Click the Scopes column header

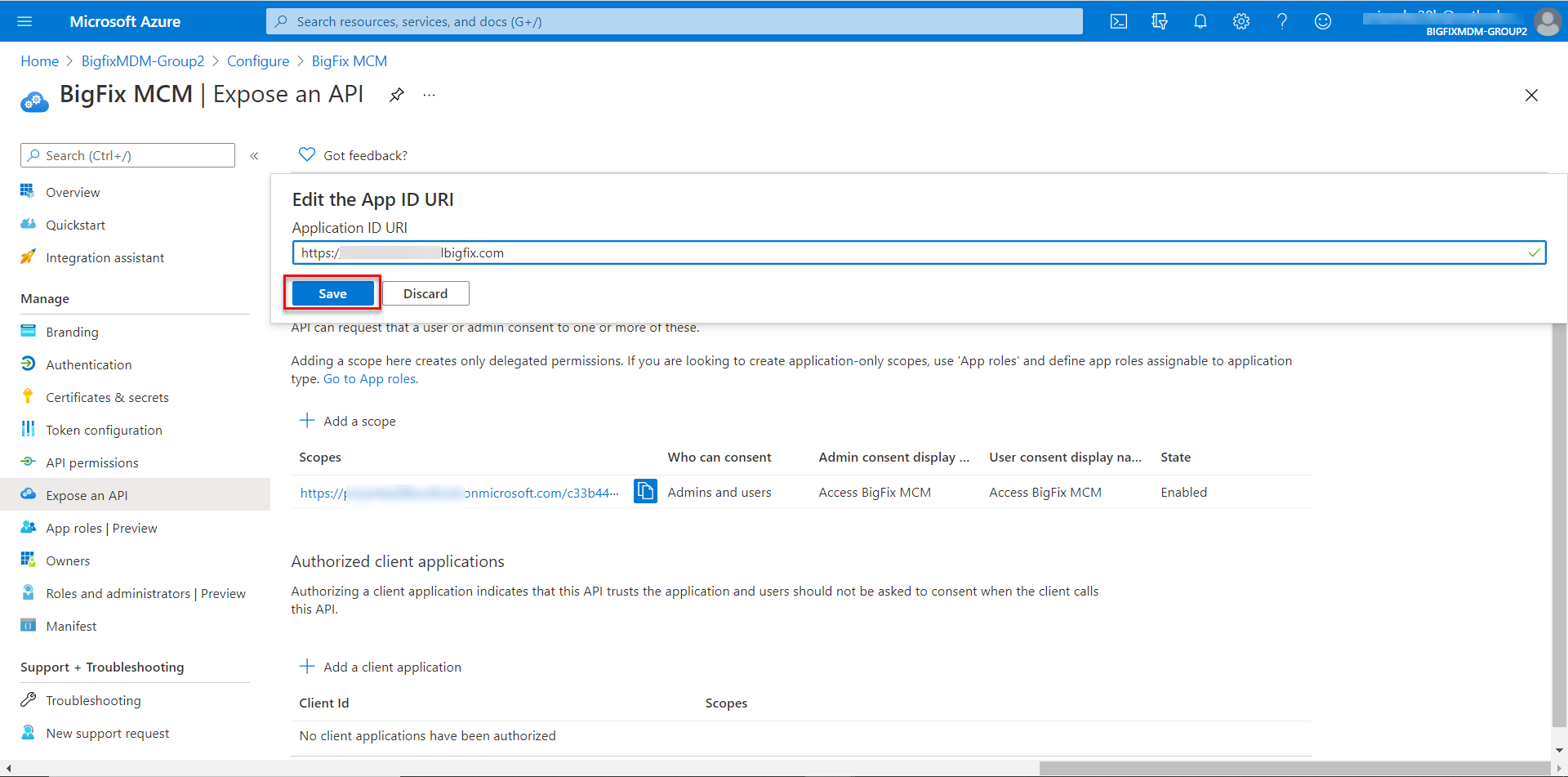point(320,458)
